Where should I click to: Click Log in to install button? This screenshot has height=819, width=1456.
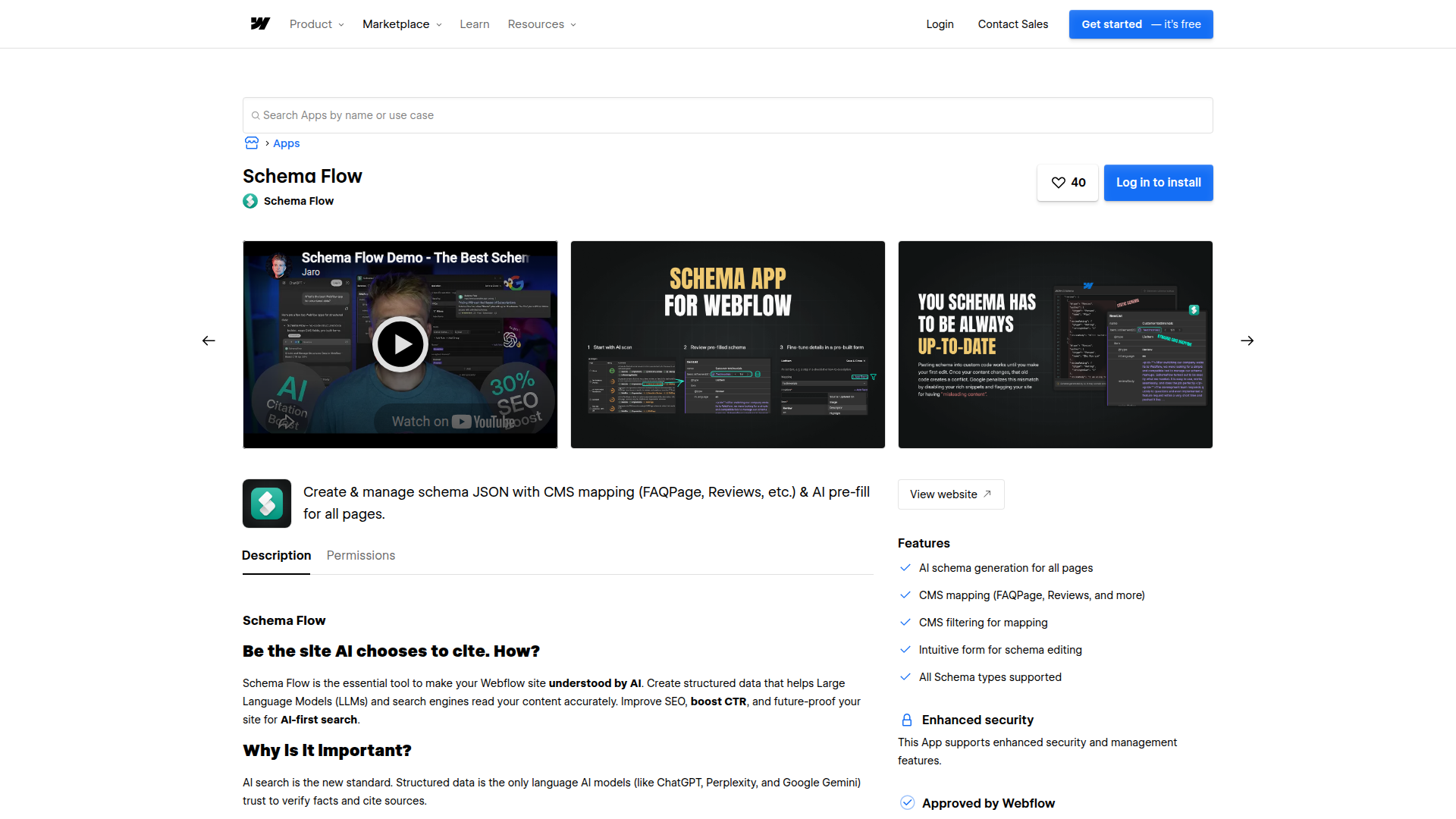point(1159,183)
